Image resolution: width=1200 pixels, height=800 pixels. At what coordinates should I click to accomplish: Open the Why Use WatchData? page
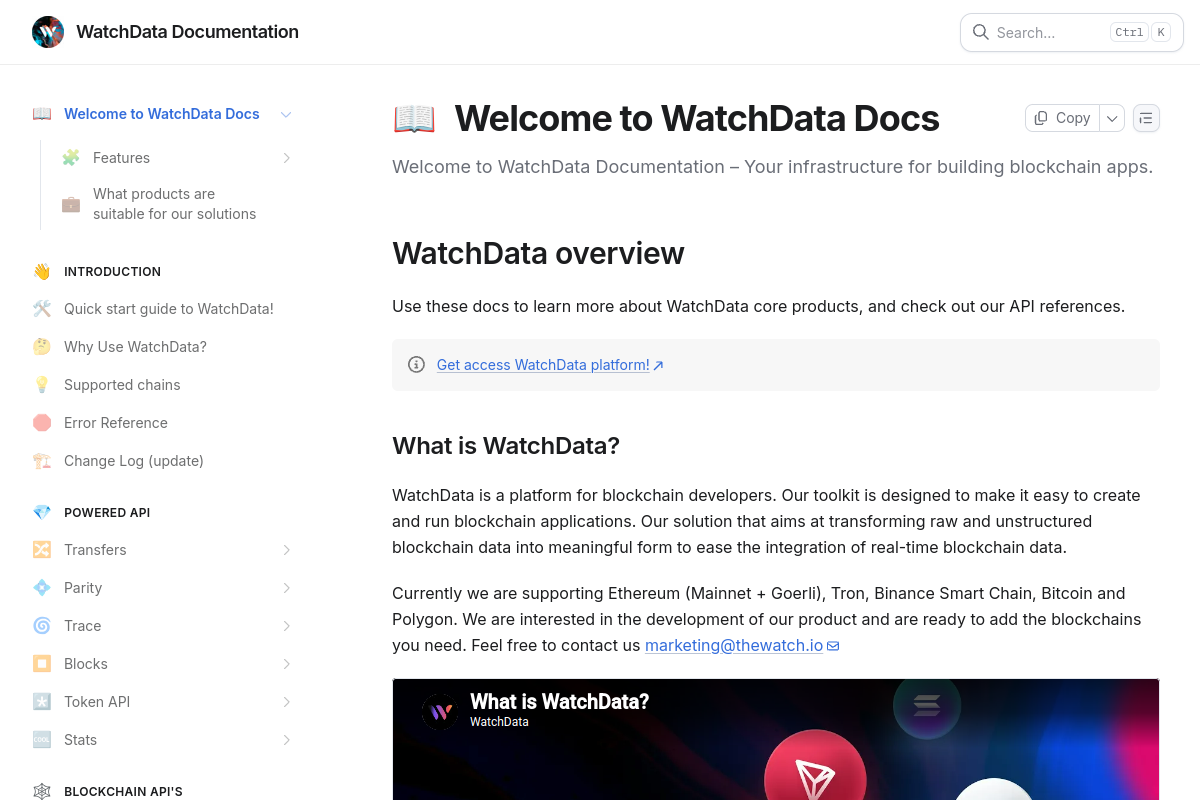(135, 347)
